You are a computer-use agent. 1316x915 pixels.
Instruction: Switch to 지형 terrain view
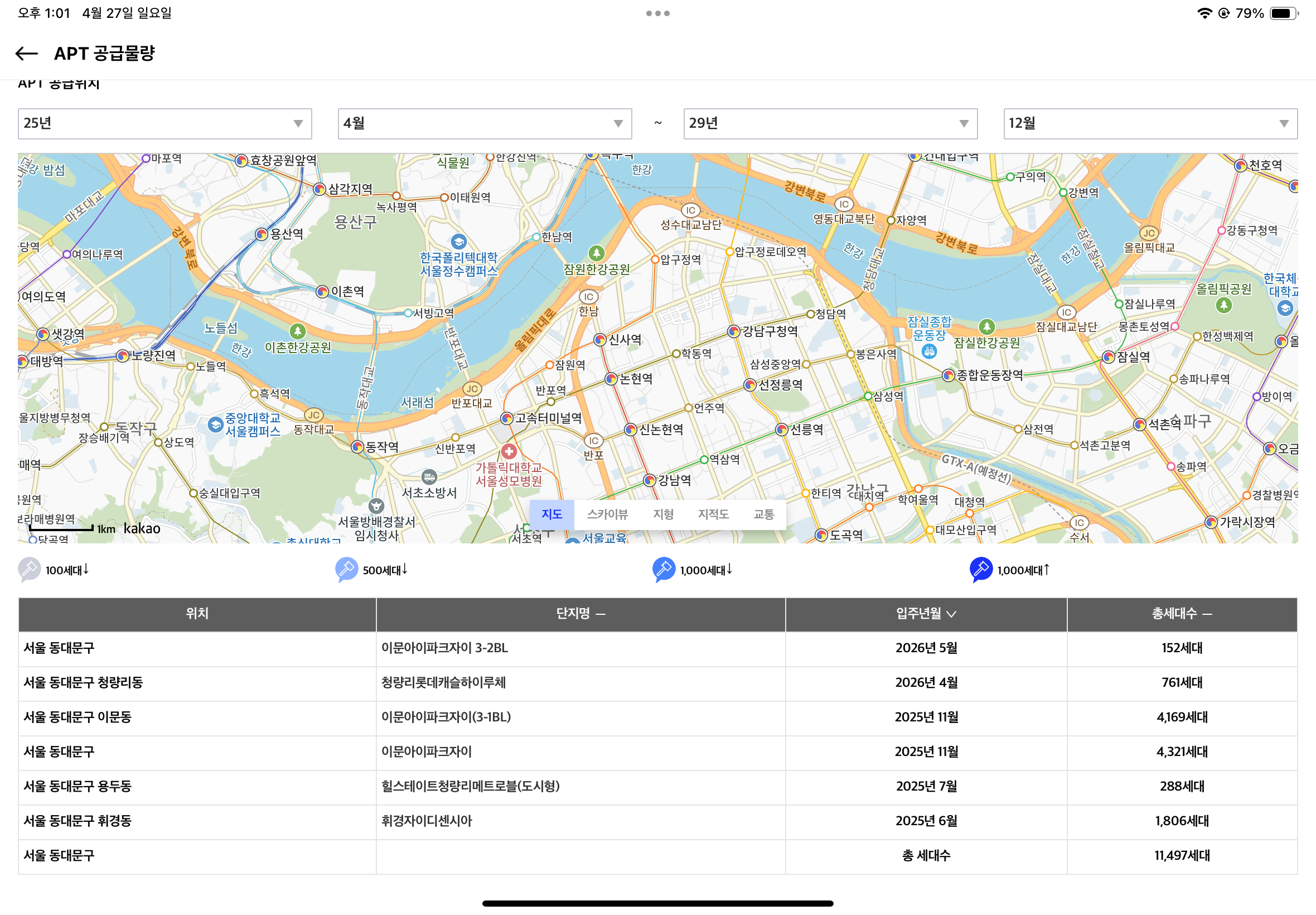[x=664, y=514]
